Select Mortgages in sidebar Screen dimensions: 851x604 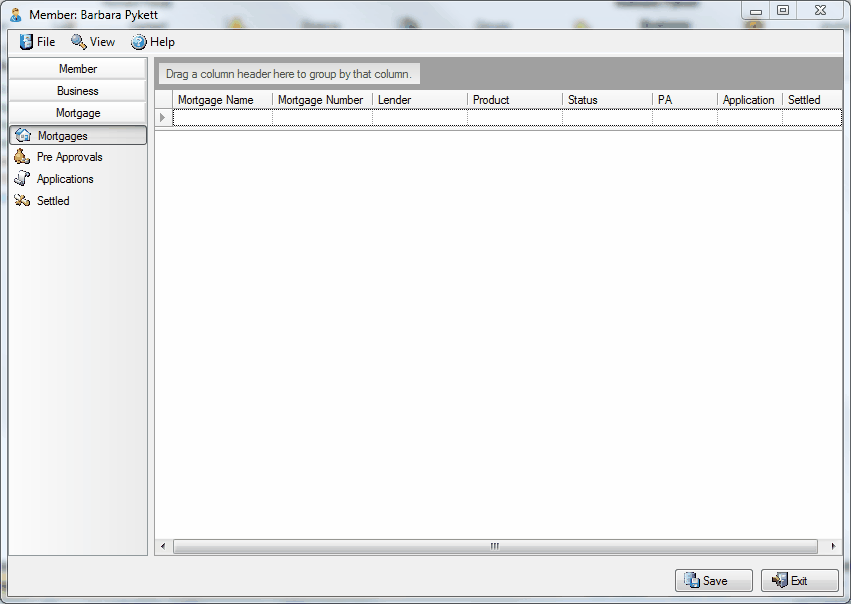(x=78, y=136)
